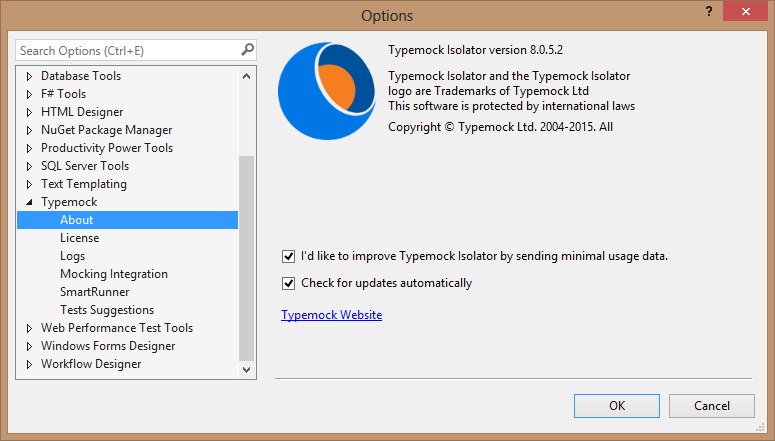Expand the Web Performance Test Tools node
This screenshot has width=775, height=441.
click(29, 328)
